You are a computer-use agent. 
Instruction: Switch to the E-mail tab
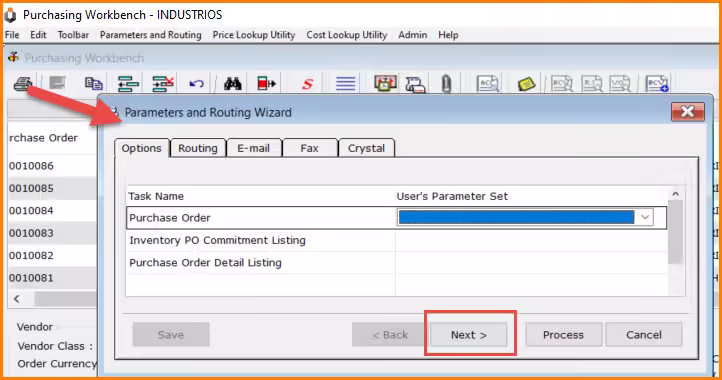click(254, 148)
